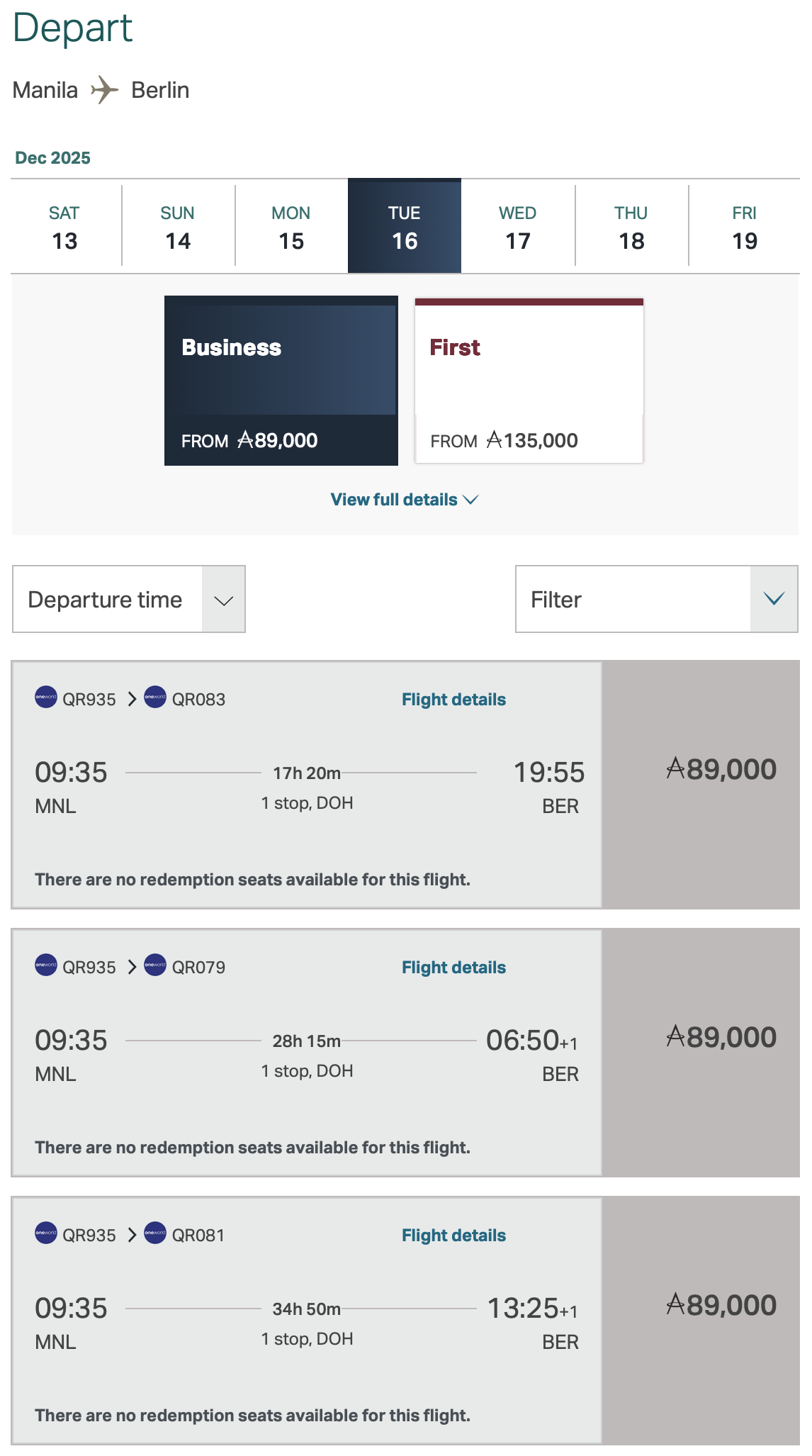Open Flight details for QR935 to QR079
Image resolution: width=812 pixels, height=1456 pixels.
tap(453, 968)
